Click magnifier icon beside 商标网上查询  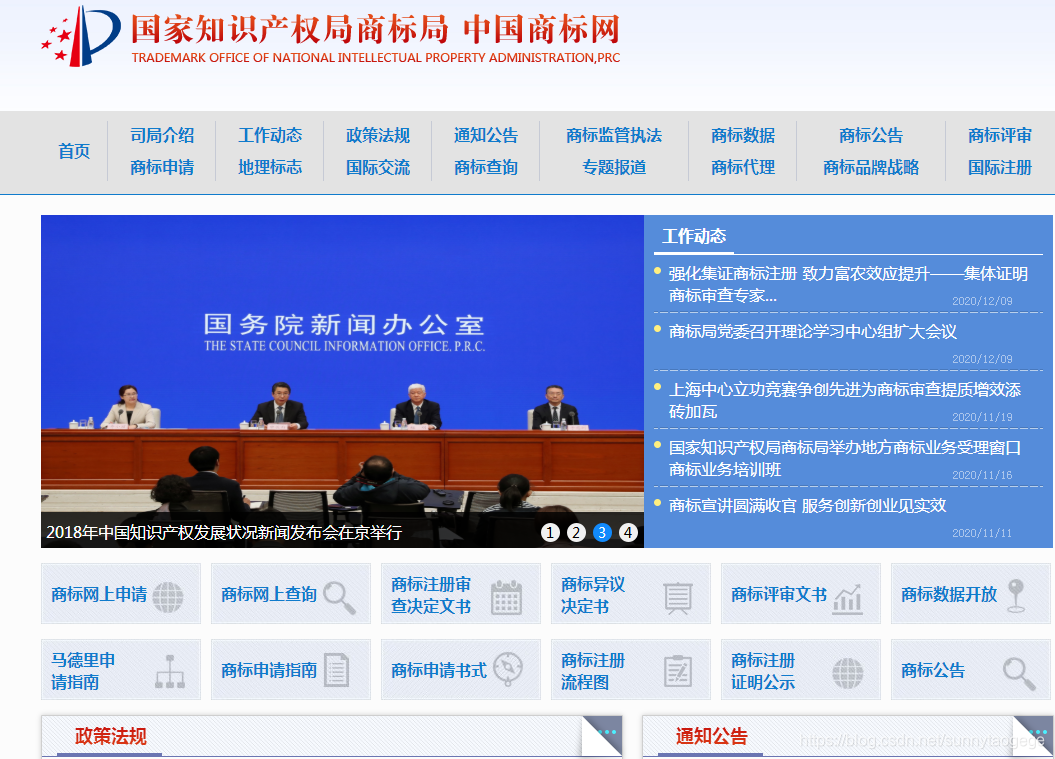339,598
